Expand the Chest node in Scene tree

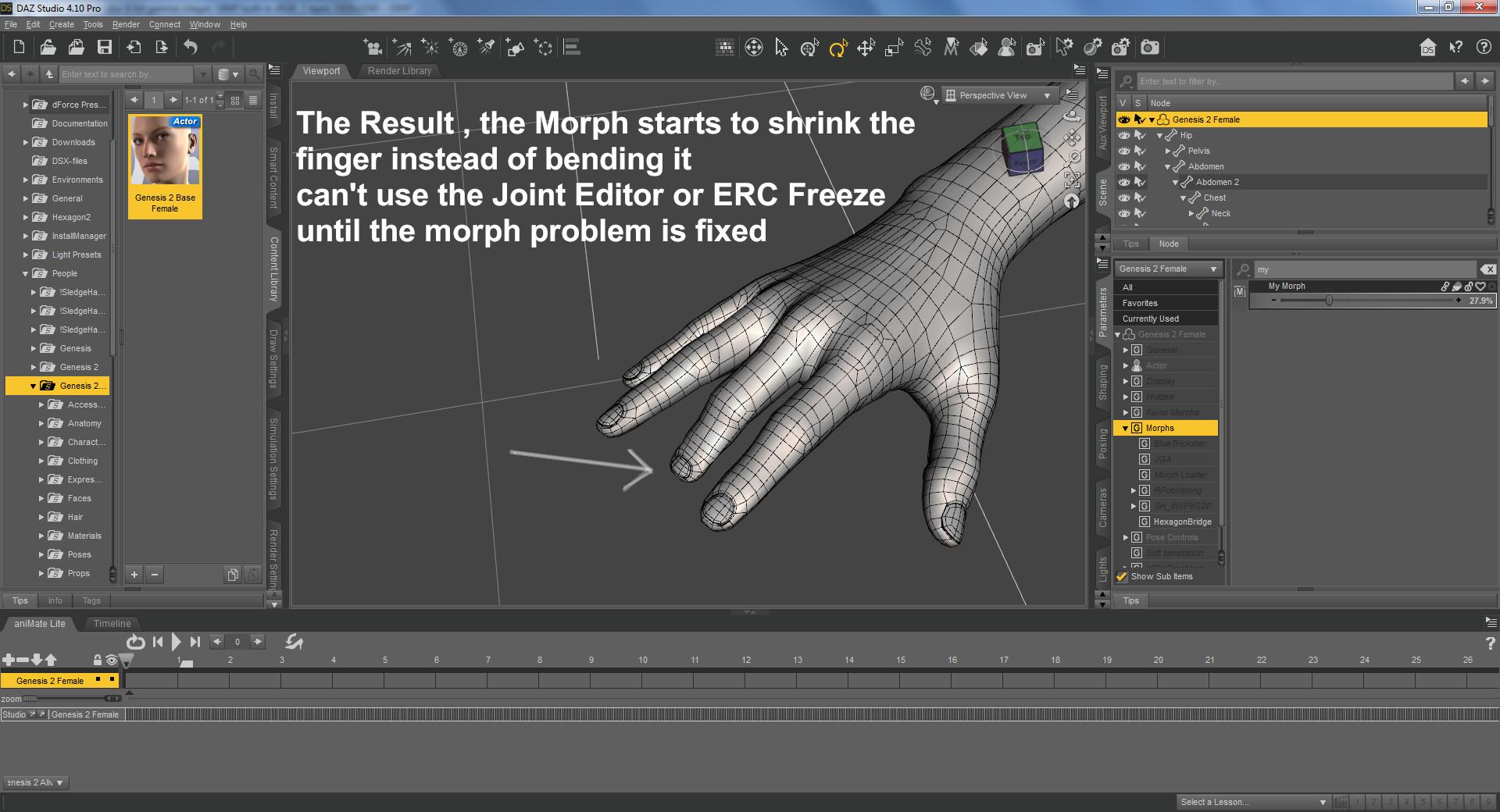(x=1184, y=198)
